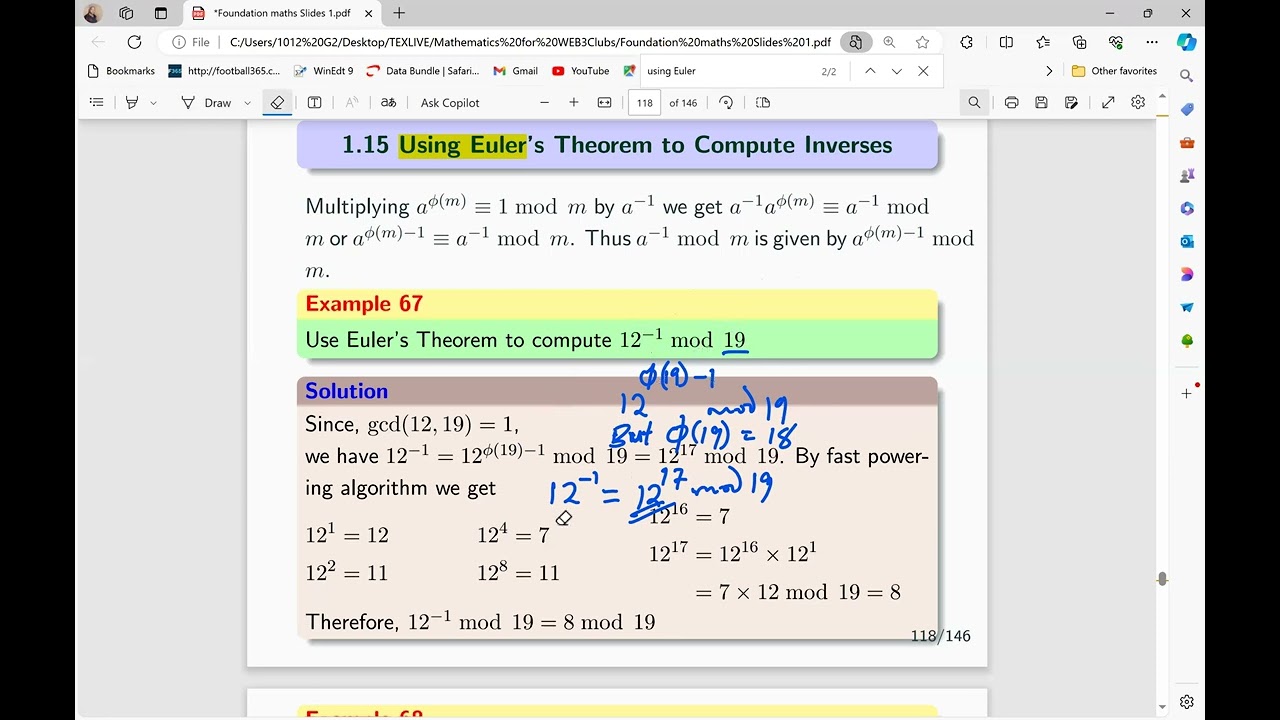This screenshot has height=720, width=1280.
Task: Select the Foundation maths Slides 1.pdf tab
Action: click(284, 13)
